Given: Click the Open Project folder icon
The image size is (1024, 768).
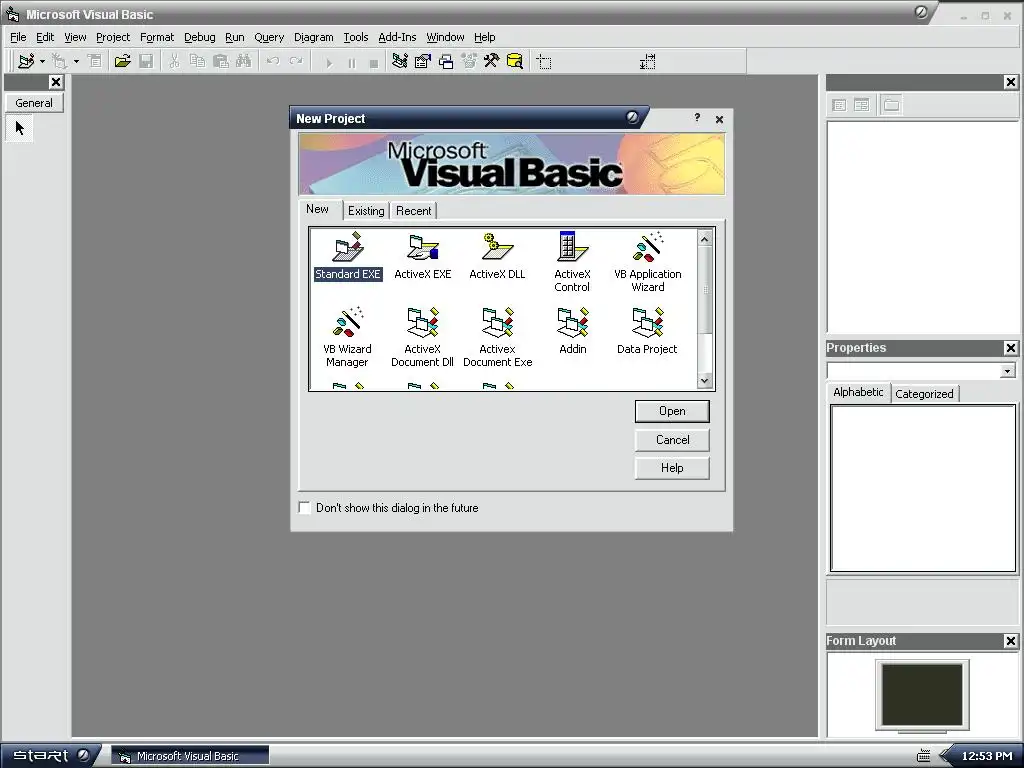Looking at the screenshot, I should click(x=122, y=61).
